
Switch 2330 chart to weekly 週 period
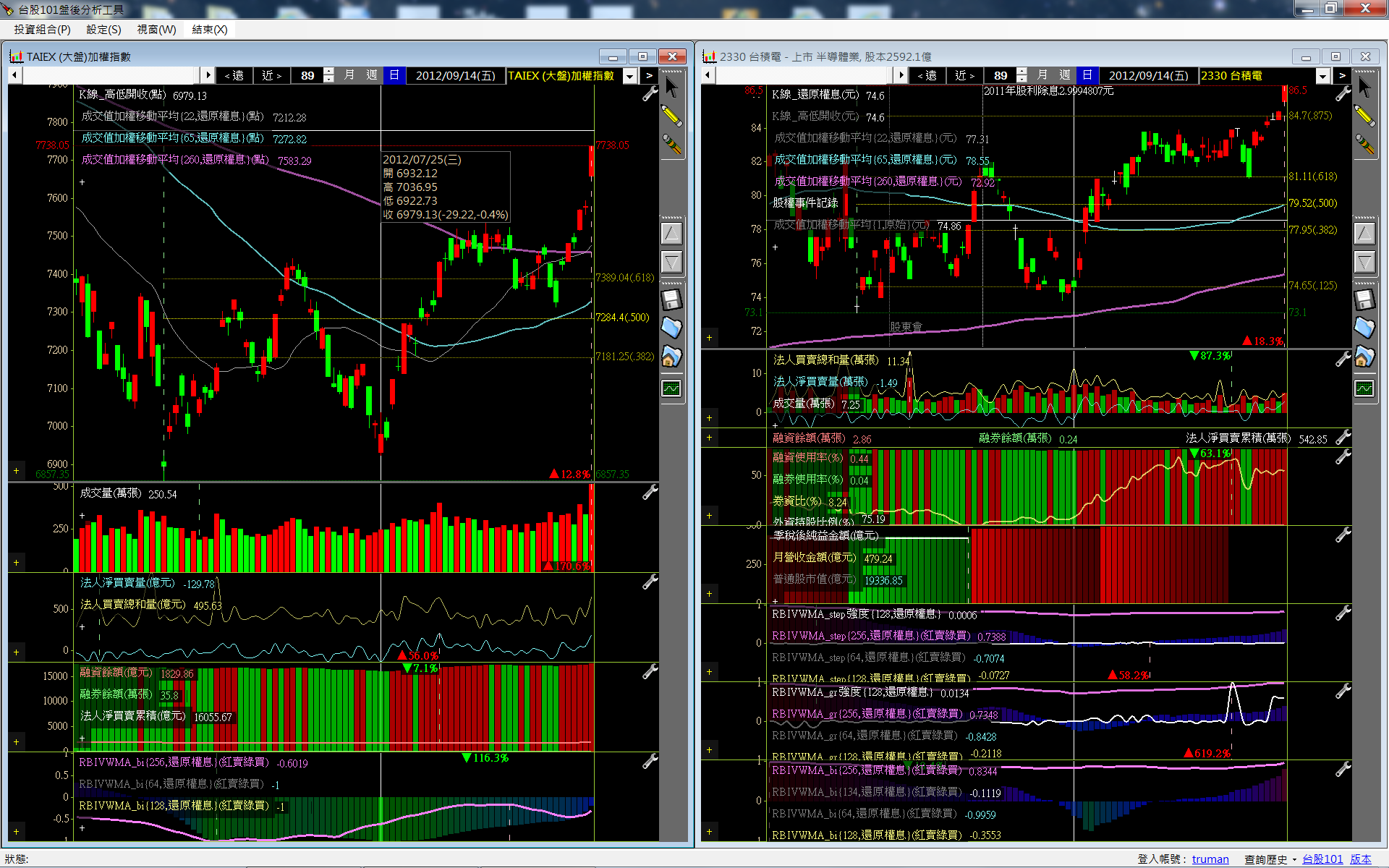point(1065,75)
